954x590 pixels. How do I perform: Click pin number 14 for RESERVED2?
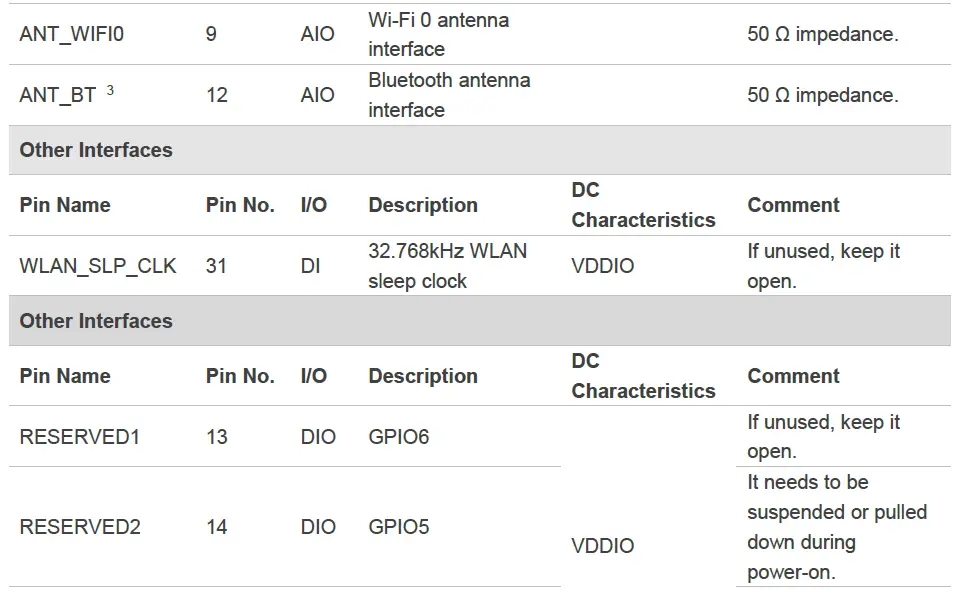pos(217,527)
